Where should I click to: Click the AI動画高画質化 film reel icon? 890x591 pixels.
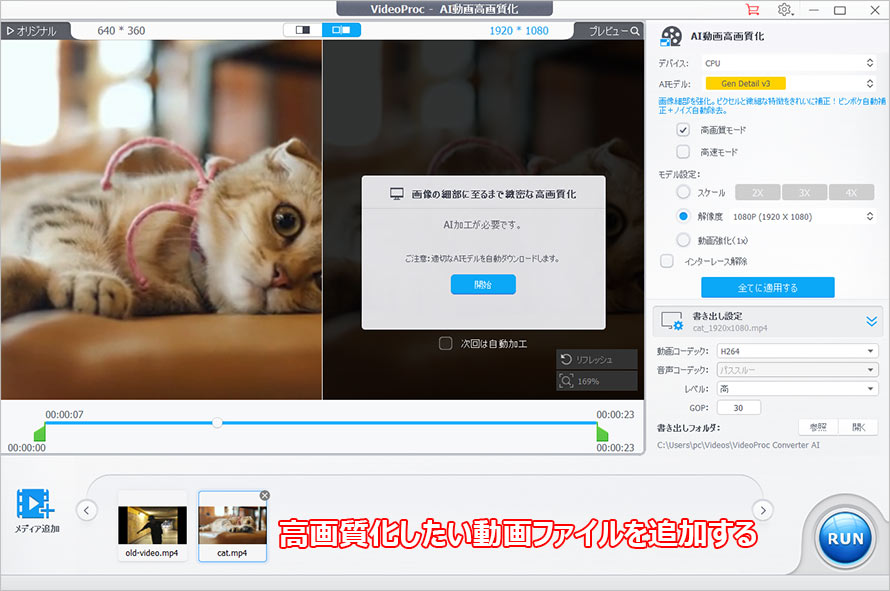(671, 36)
